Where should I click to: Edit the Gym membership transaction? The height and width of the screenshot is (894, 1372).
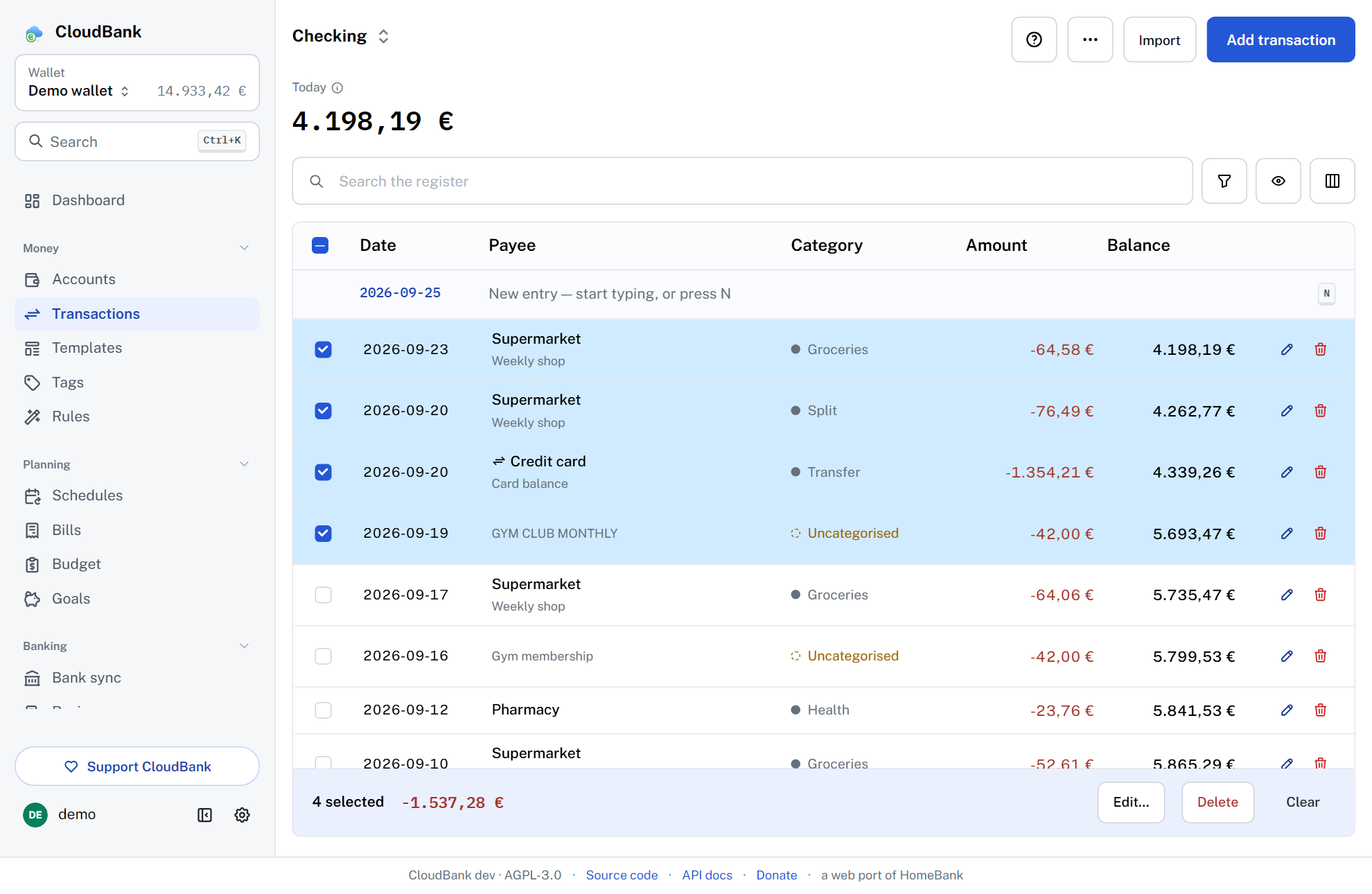point(1287,656)
